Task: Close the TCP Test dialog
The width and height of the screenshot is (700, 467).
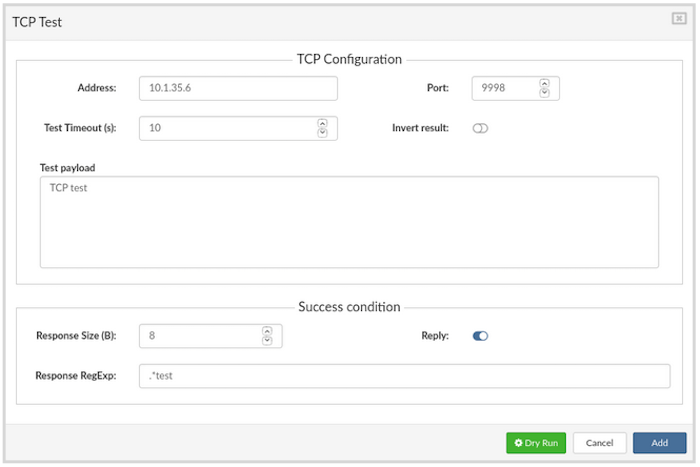Action: click(x=679, y=19)
